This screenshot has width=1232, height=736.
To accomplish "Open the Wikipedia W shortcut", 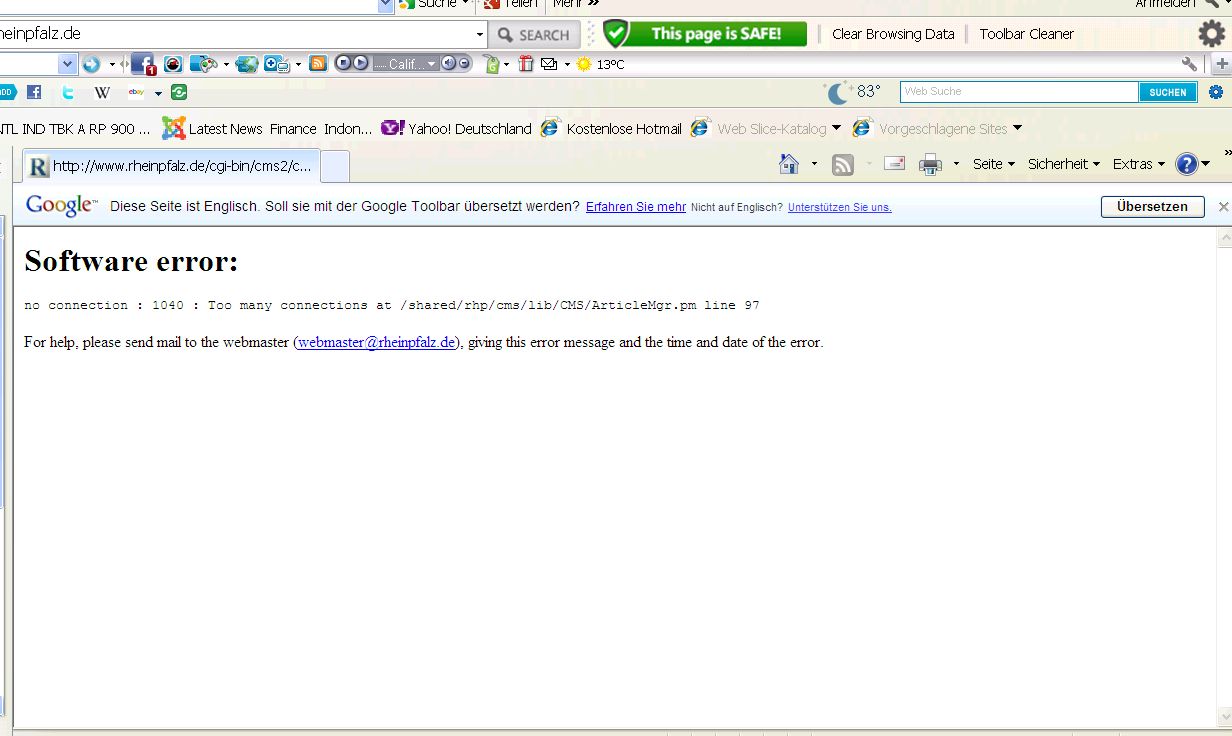I will coord(102,92).
